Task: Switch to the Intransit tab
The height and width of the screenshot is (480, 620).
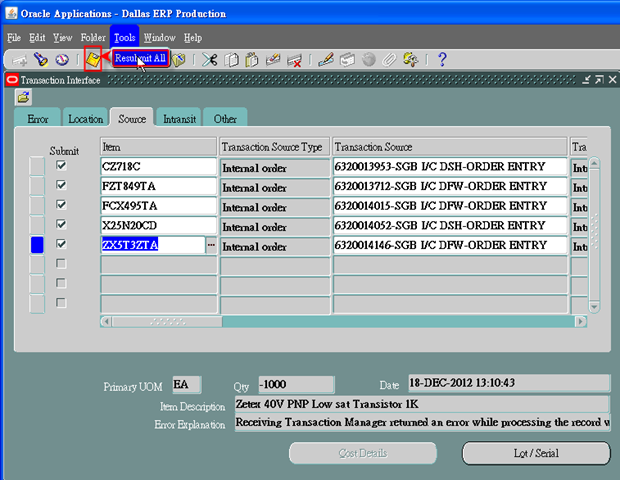Action: click(x=179, y=119)
